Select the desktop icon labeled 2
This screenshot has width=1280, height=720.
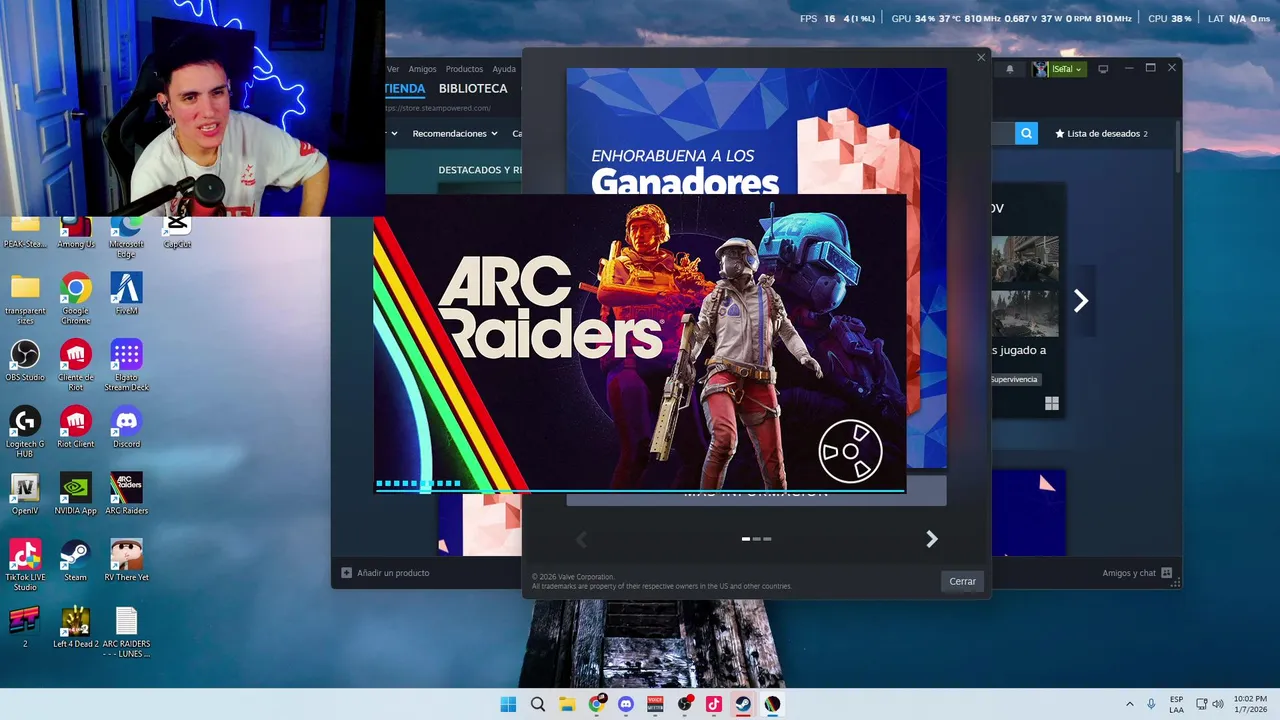coord(25,627)
